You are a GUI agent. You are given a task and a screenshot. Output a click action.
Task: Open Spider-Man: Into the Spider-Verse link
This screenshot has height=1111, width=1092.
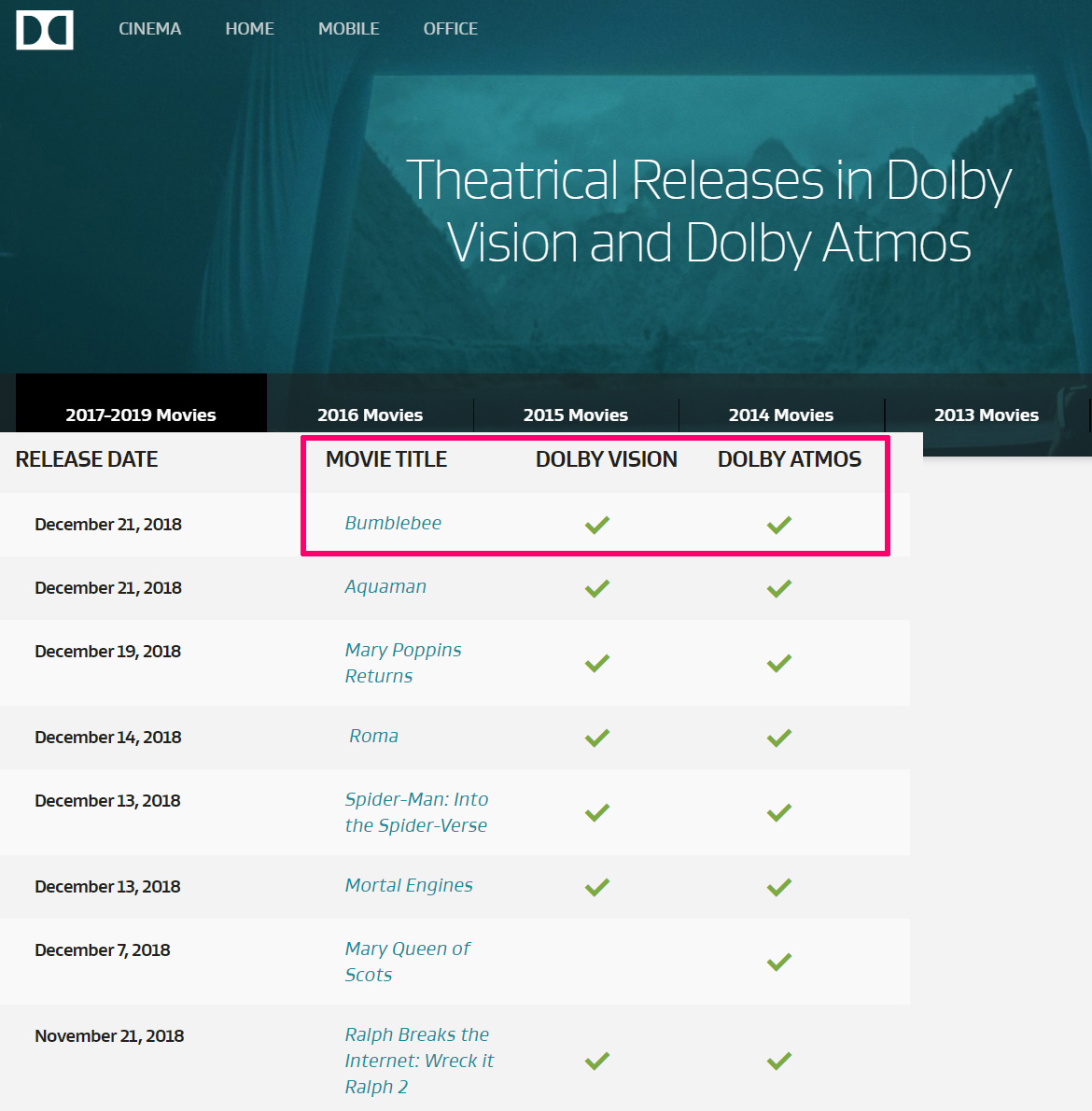click(416, 812)
